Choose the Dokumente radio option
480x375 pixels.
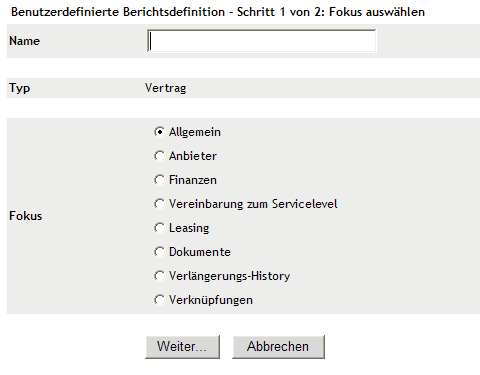(x=160, y=252)
